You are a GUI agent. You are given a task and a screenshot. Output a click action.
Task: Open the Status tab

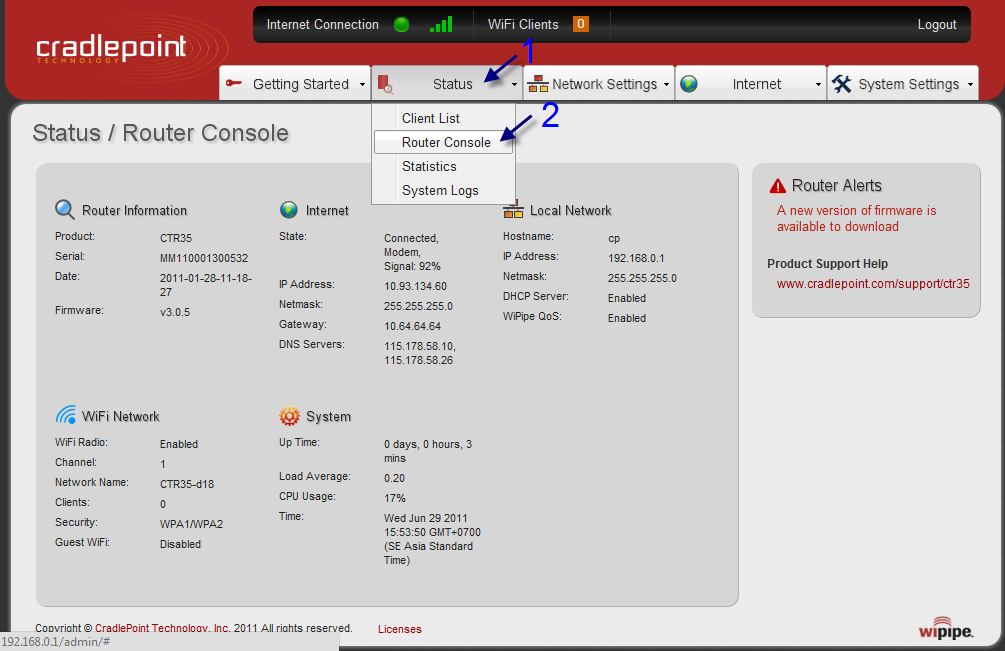447,83
